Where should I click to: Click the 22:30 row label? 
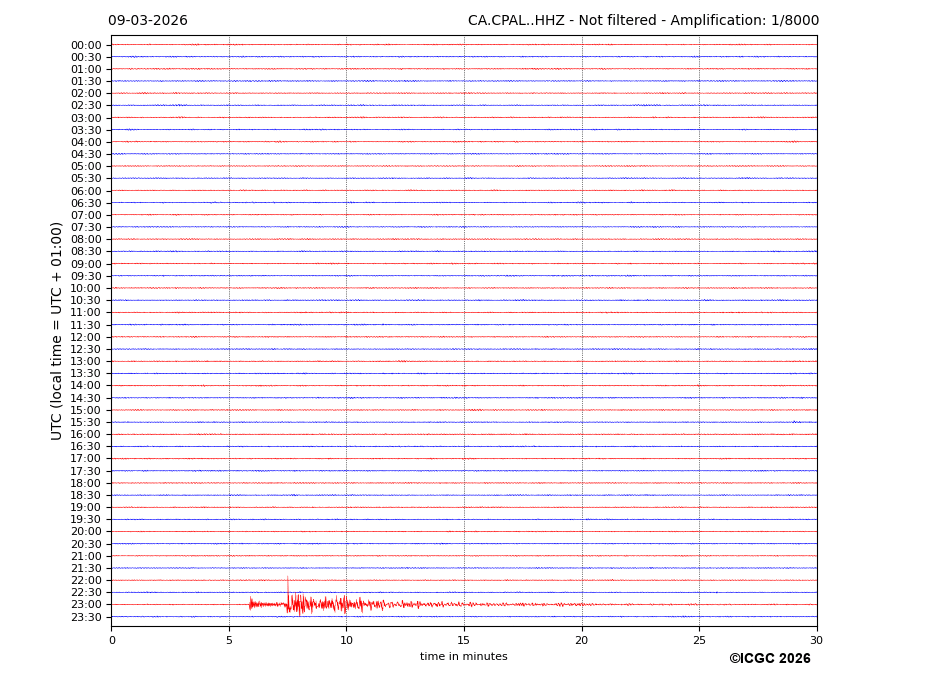(86, 592)
